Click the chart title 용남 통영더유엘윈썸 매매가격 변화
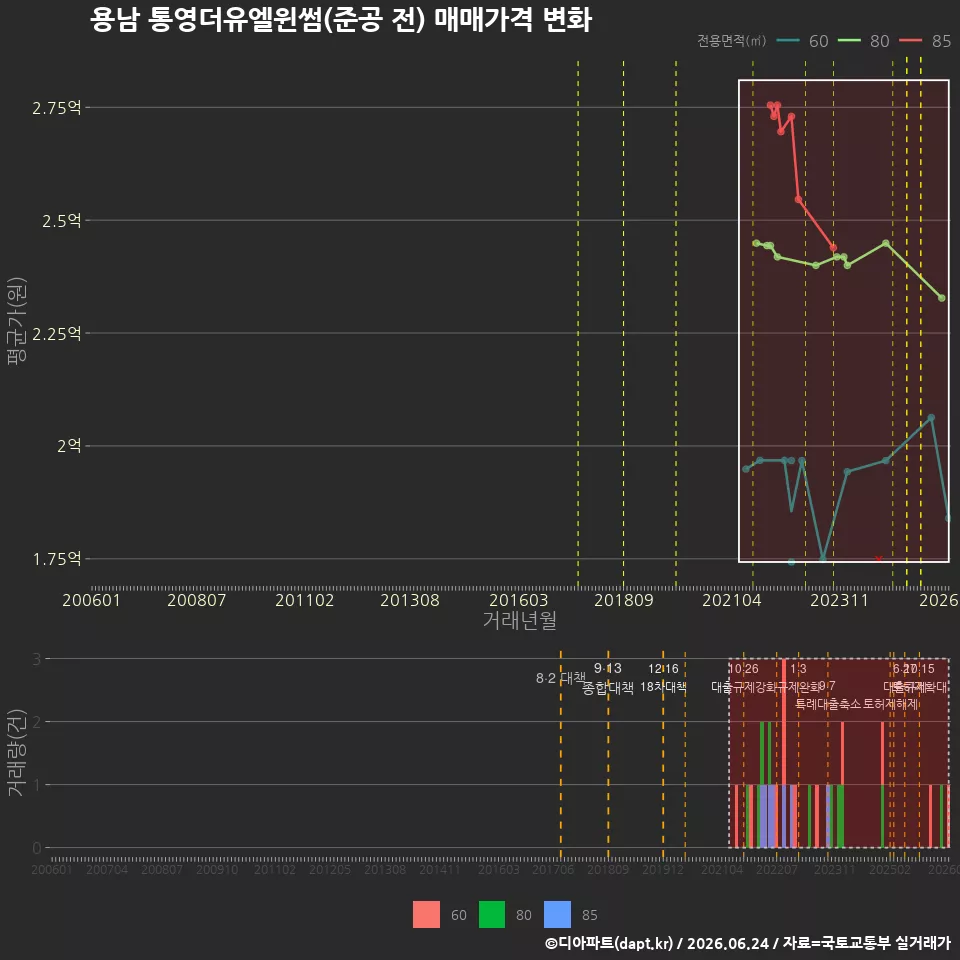The image size is (960, 960). click(x=340, y=19)
